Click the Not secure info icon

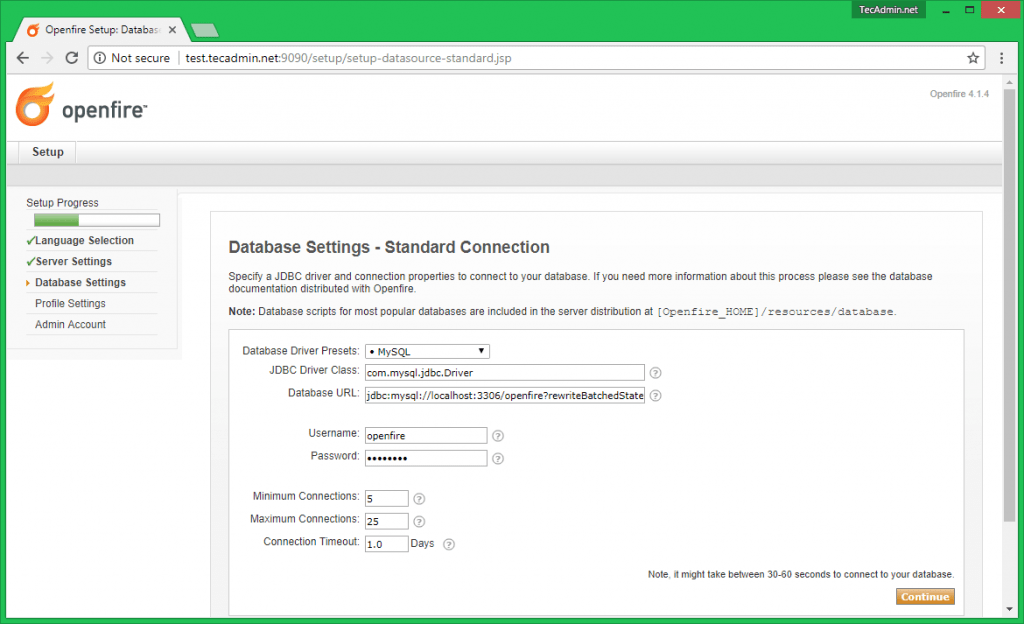[x=100, y=58]
